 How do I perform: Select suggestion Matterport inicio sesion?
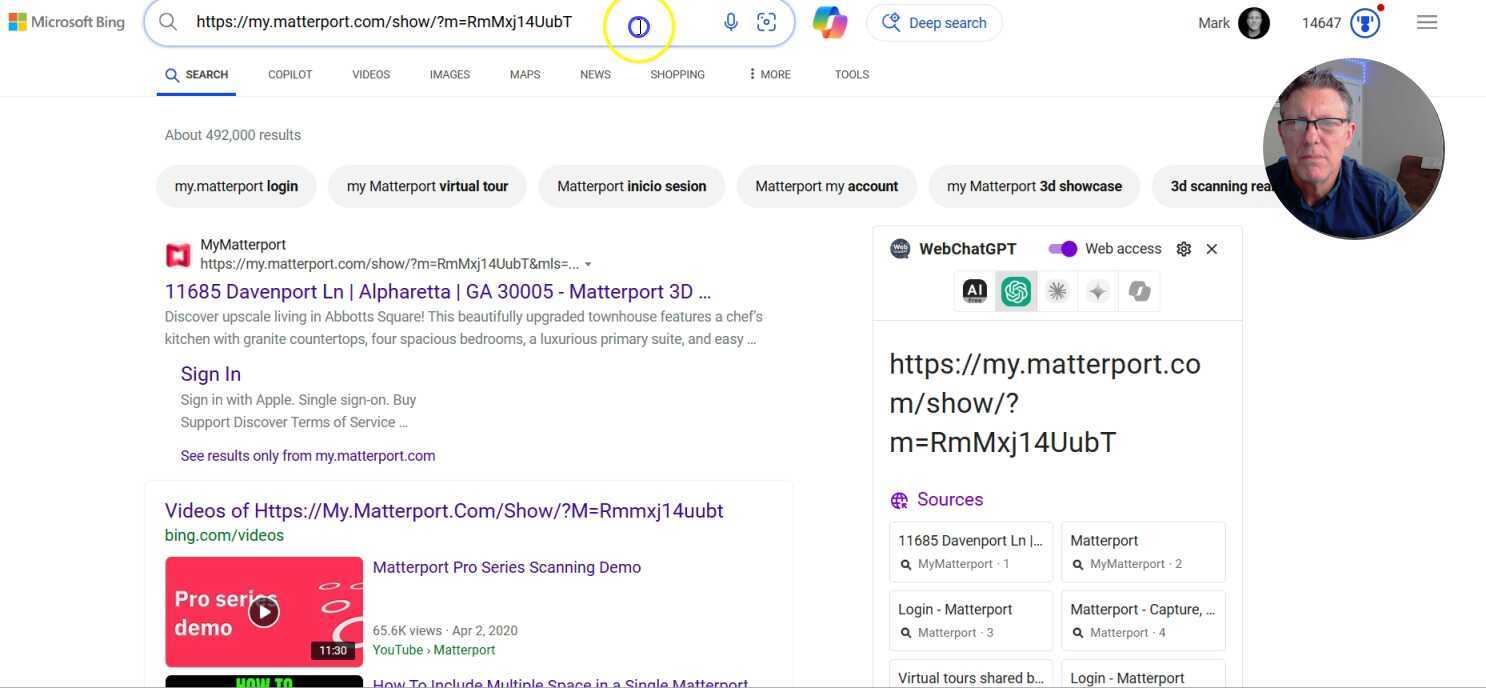coord(632,186)
